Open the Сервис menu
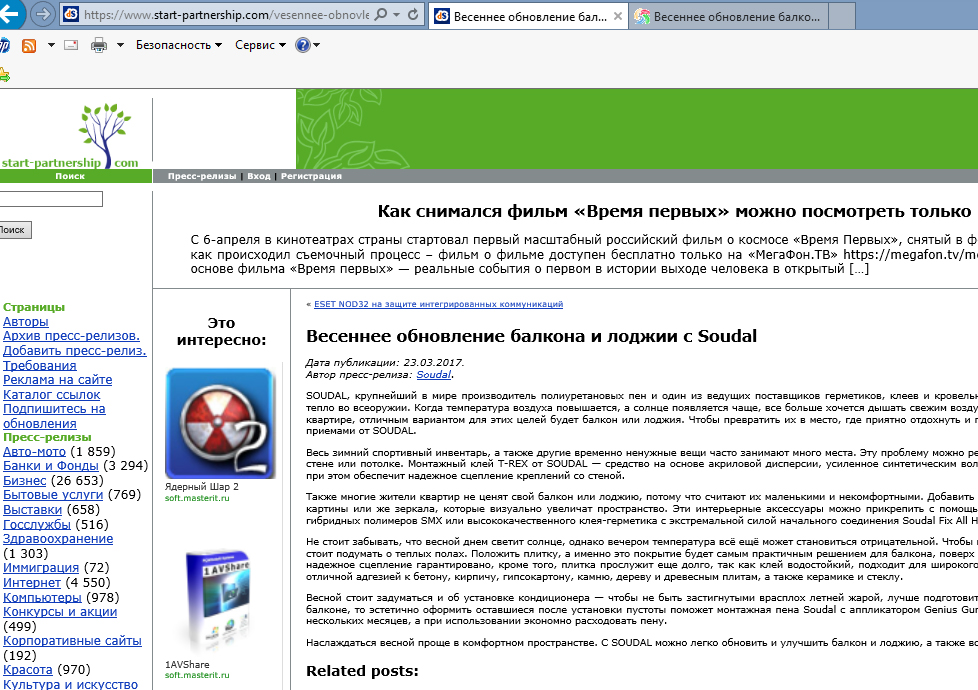The width and height of the screenshot is (978, 690). [x=260, y=45]
